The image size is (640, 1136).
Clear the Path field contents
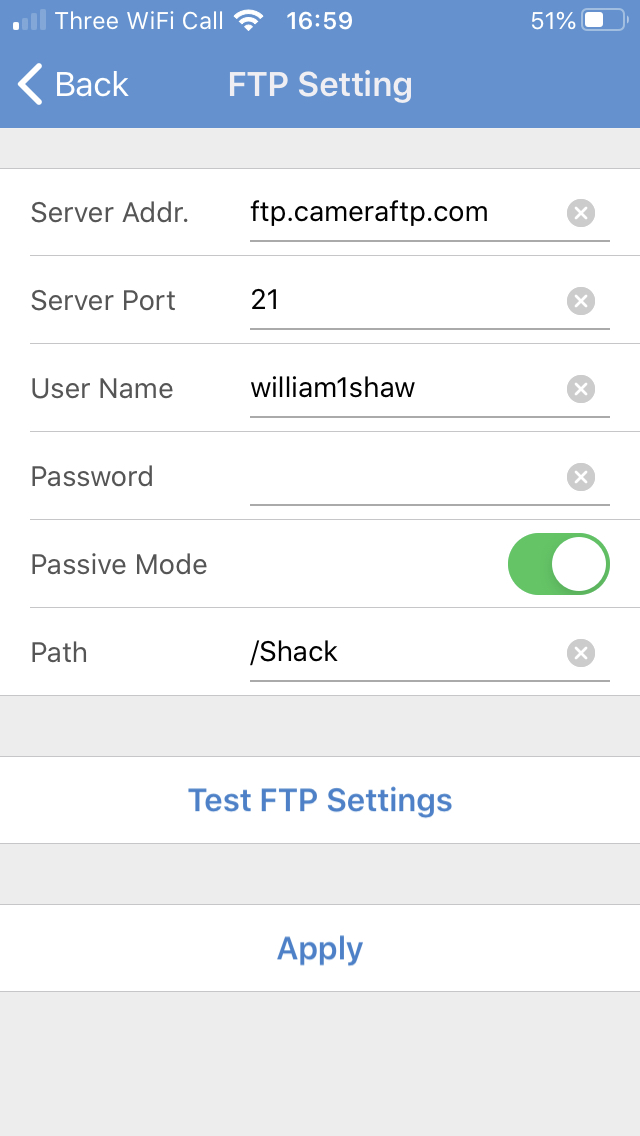click(581, 653)
